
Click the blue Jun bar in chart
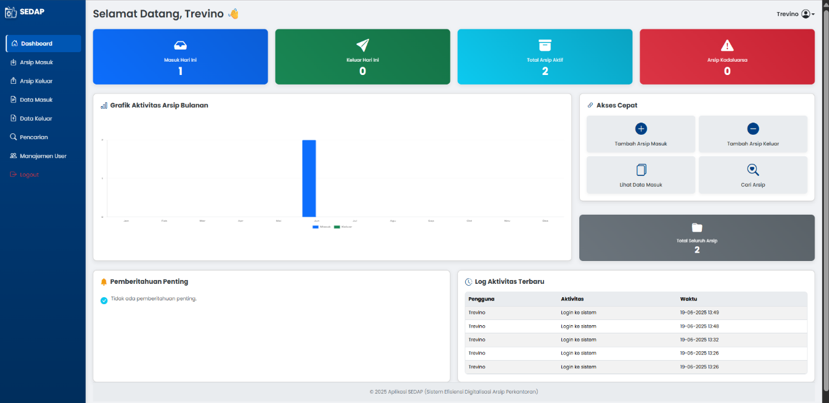[x=309, y=178]
